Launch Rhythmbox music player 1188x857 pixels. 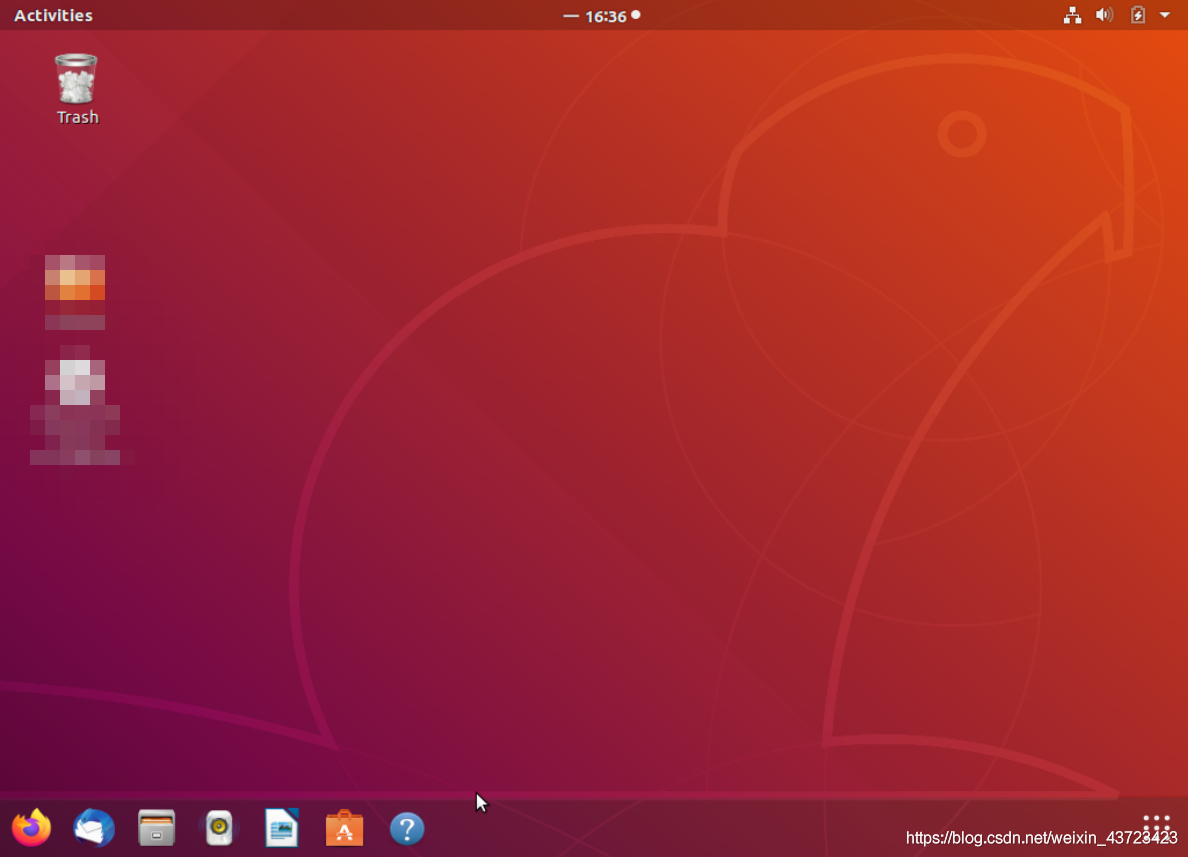click(x=219, y=827)
